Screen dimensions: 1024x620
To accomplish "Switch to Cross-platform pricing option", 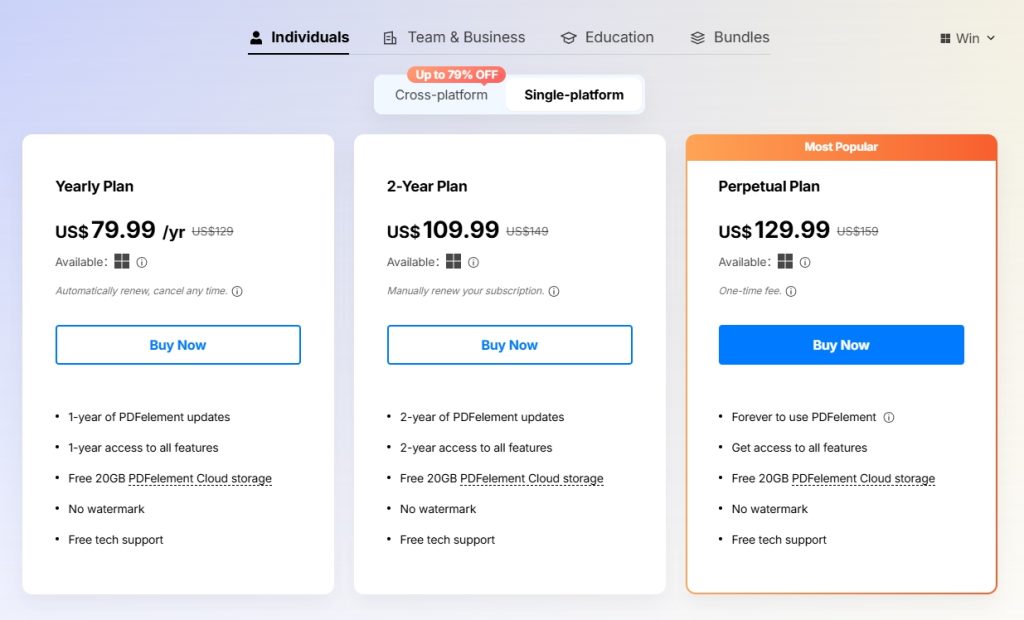I will point(441,95).
